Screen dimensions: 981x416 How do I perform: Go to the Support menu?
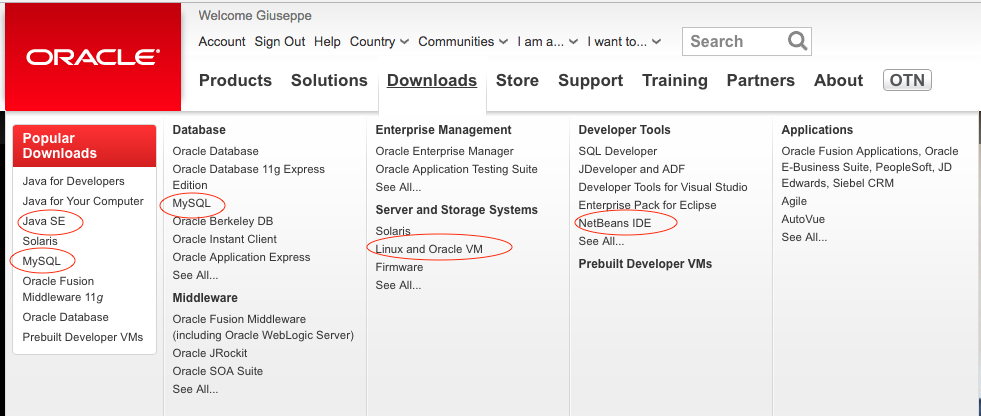[590, 81]
